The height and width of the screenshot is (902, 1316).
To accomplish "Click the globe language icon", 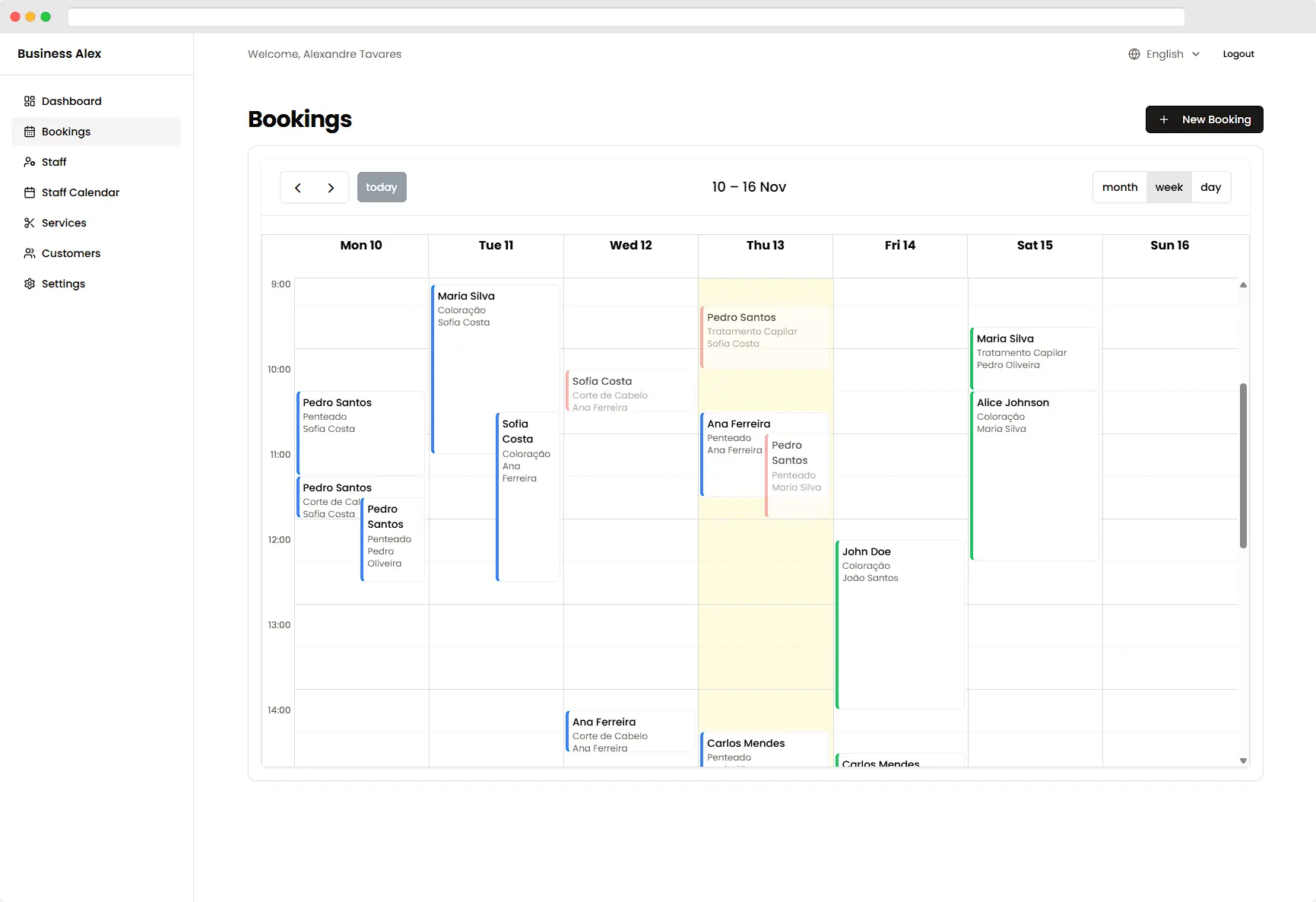I will point(1134,54).
